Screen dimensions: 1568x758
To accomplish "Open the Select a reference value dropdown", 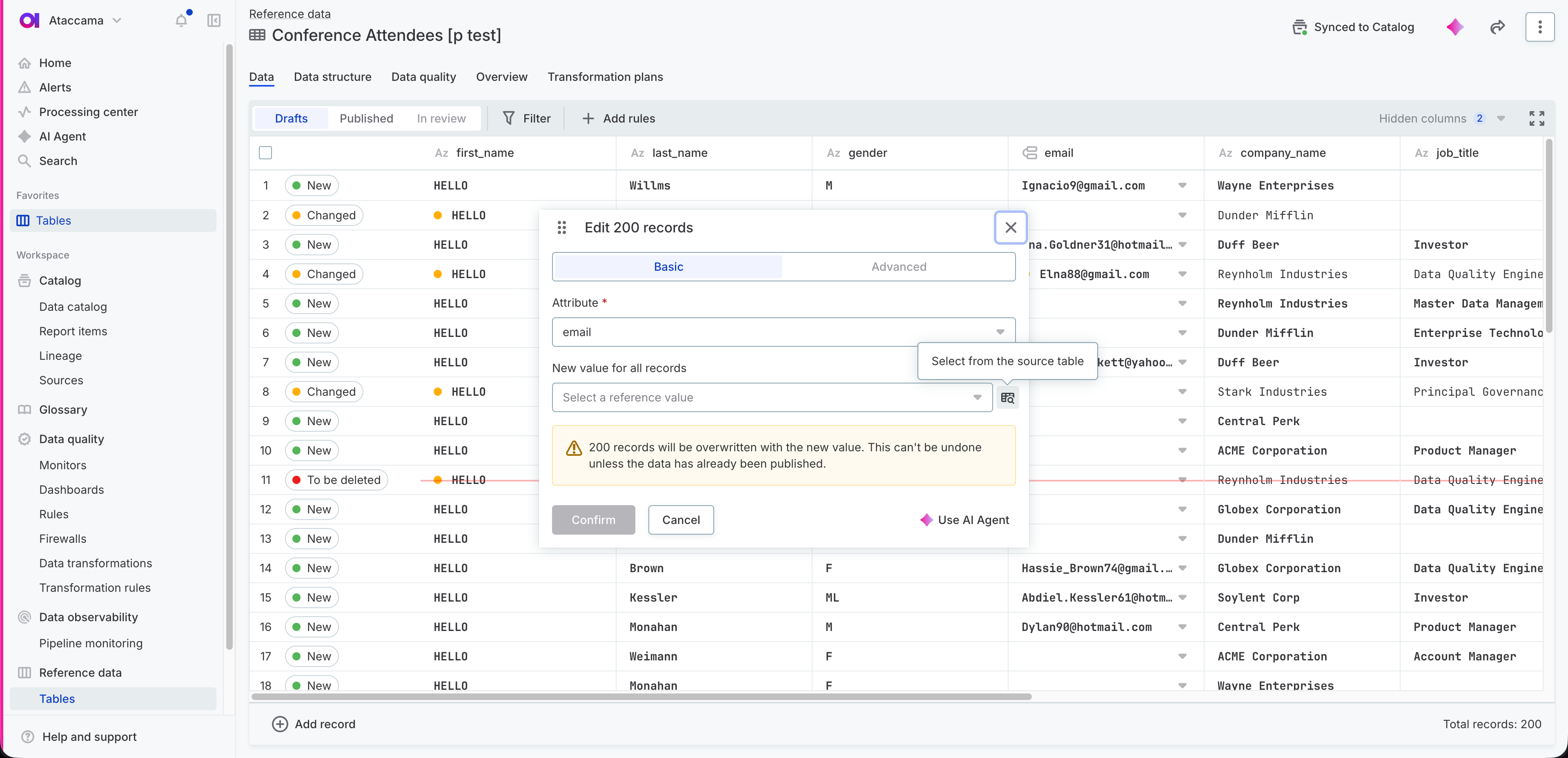I will coord(772,397).
